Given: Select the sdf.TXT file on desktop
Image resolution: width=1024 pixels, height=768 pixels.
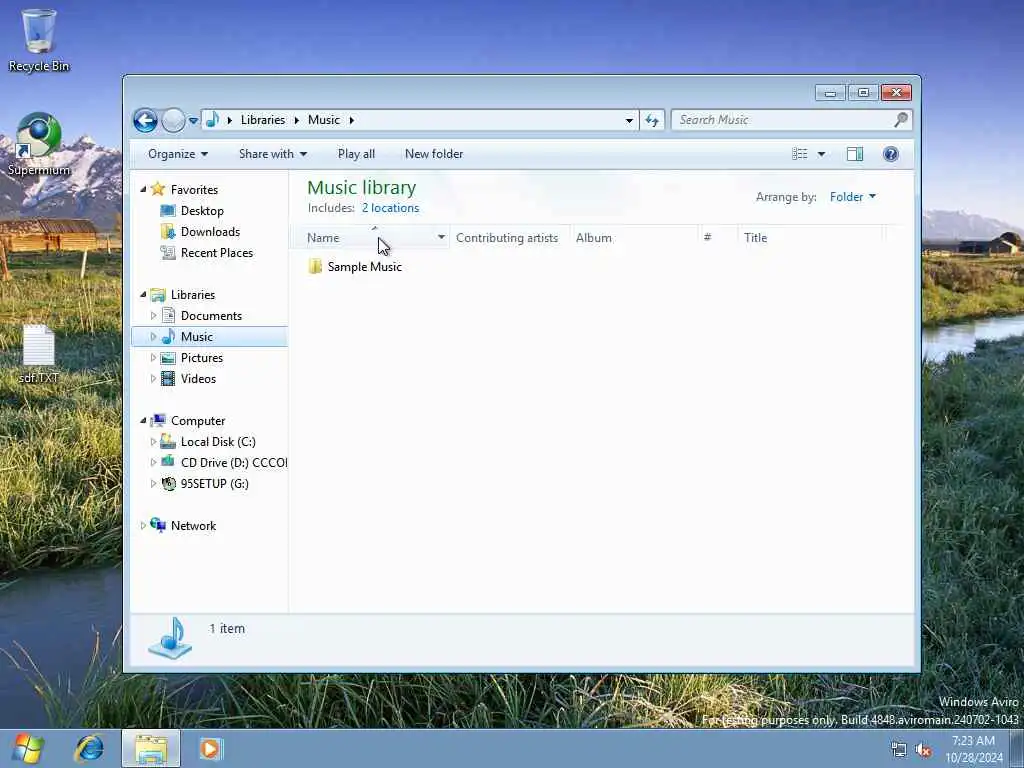Looking at the screenshot, I should click(39, 355).
